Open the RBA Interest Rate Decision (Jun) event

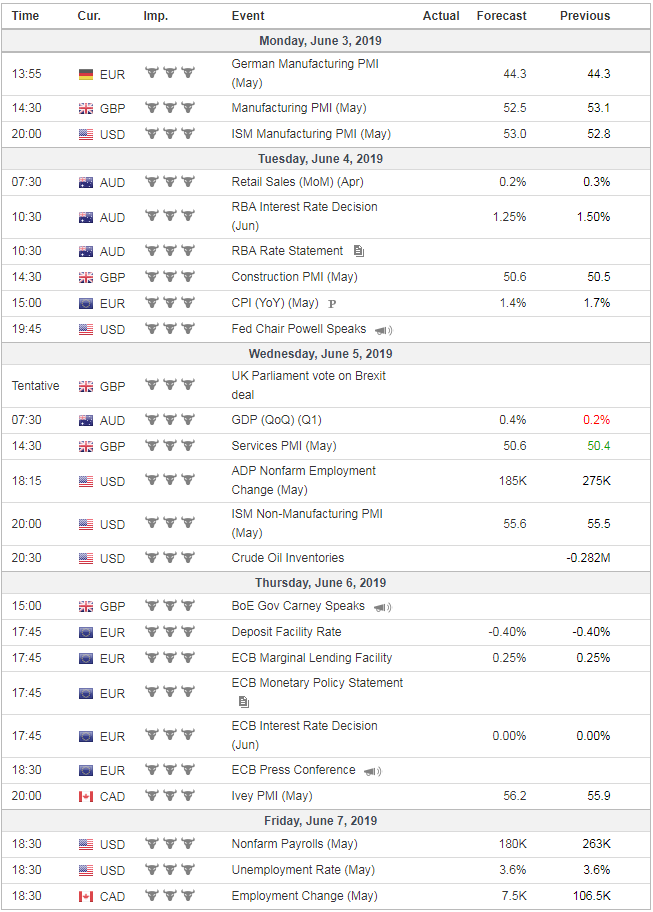[x=304, y=216]
